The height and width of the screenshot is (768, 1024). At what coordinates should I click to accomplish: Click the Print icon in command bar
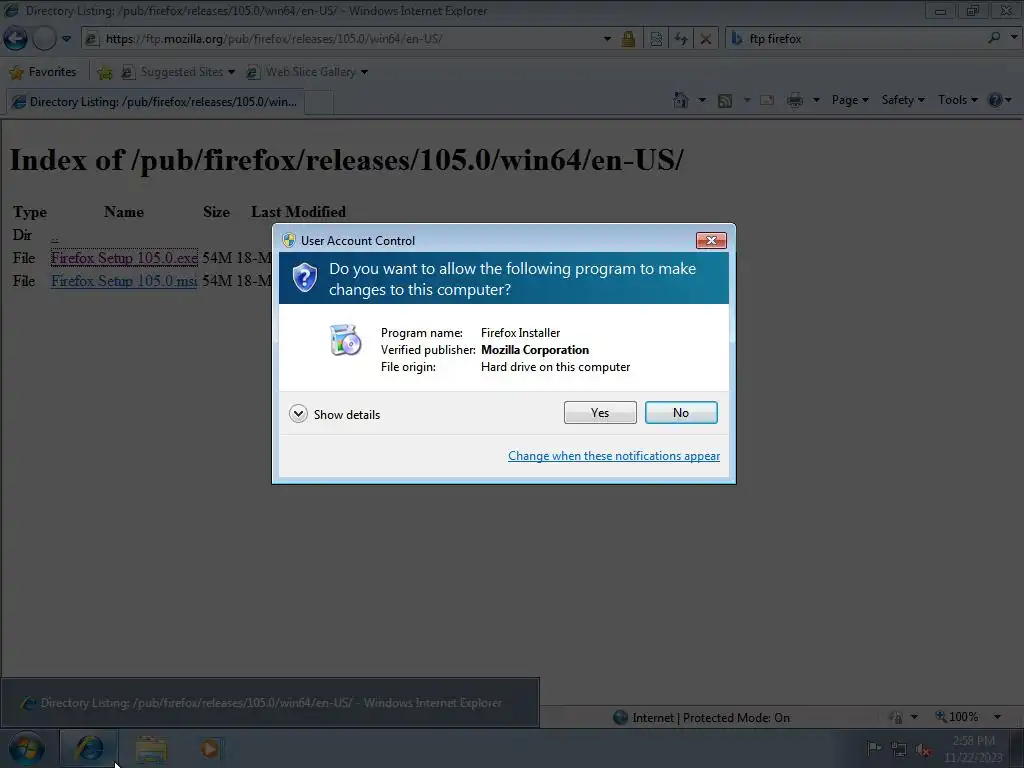(x=795, y=100)
